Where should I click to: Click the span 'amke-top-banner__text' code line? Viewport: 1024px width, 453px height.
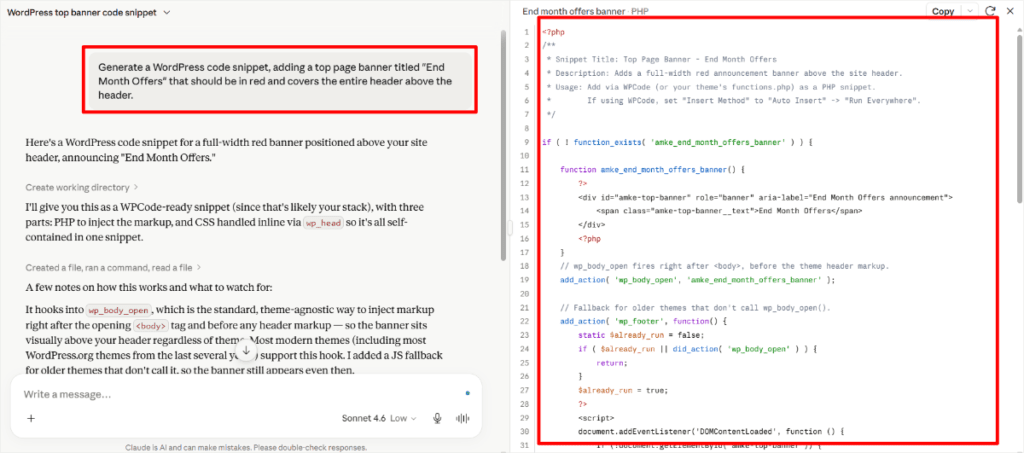(x=729, y=211)
